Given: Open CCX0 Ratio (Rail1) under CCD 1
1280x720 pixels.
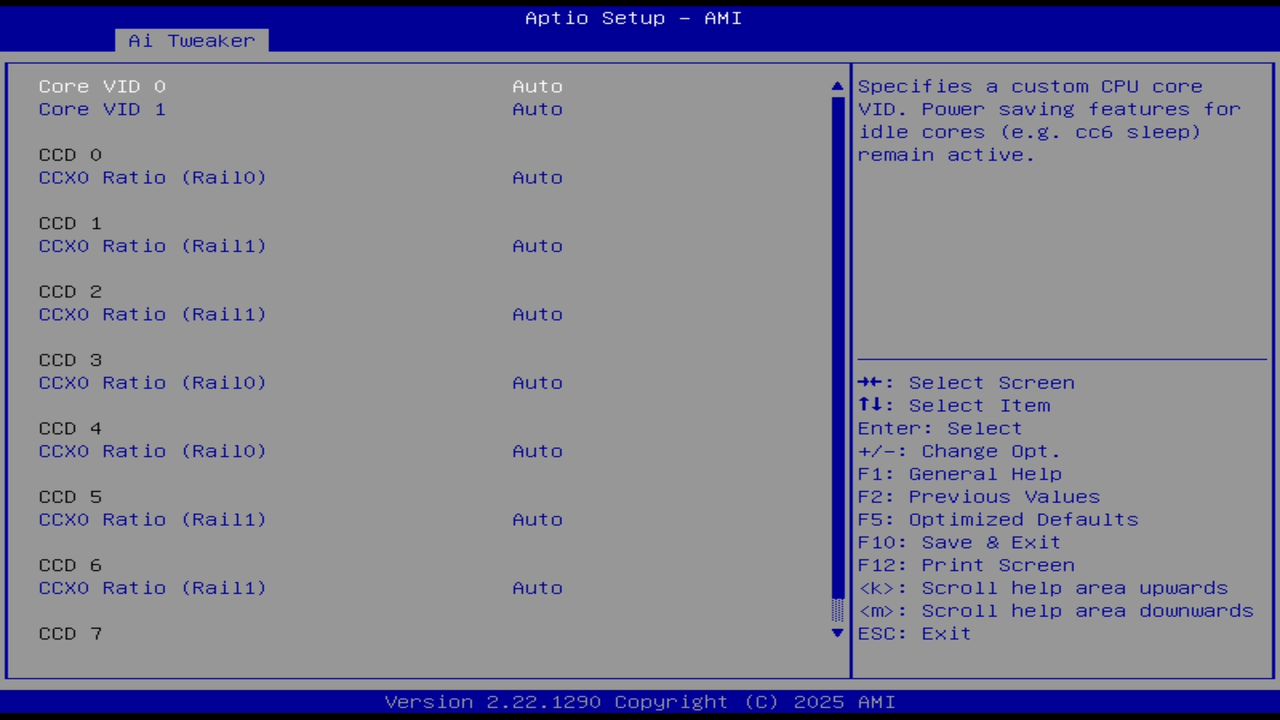Looking at the screenshot, I should click(x=537, y=246).
